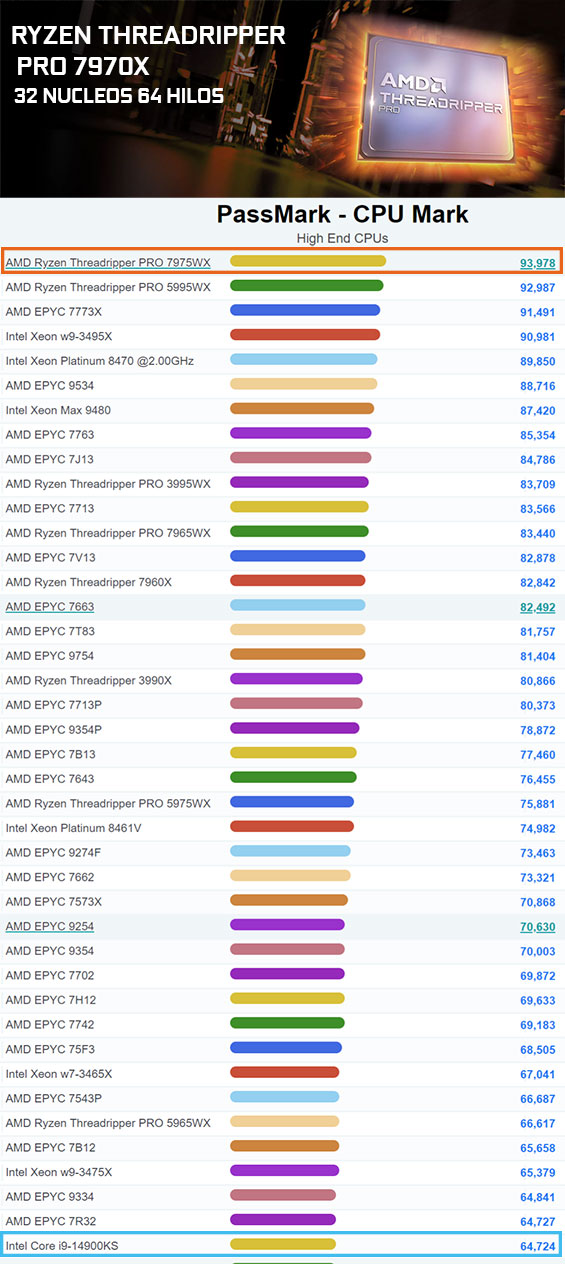Image resolution: width=565 pixels, height=1264 pixels.
Task: Select the AMD EPYC 7B12 name
Action: [50, 1147]
